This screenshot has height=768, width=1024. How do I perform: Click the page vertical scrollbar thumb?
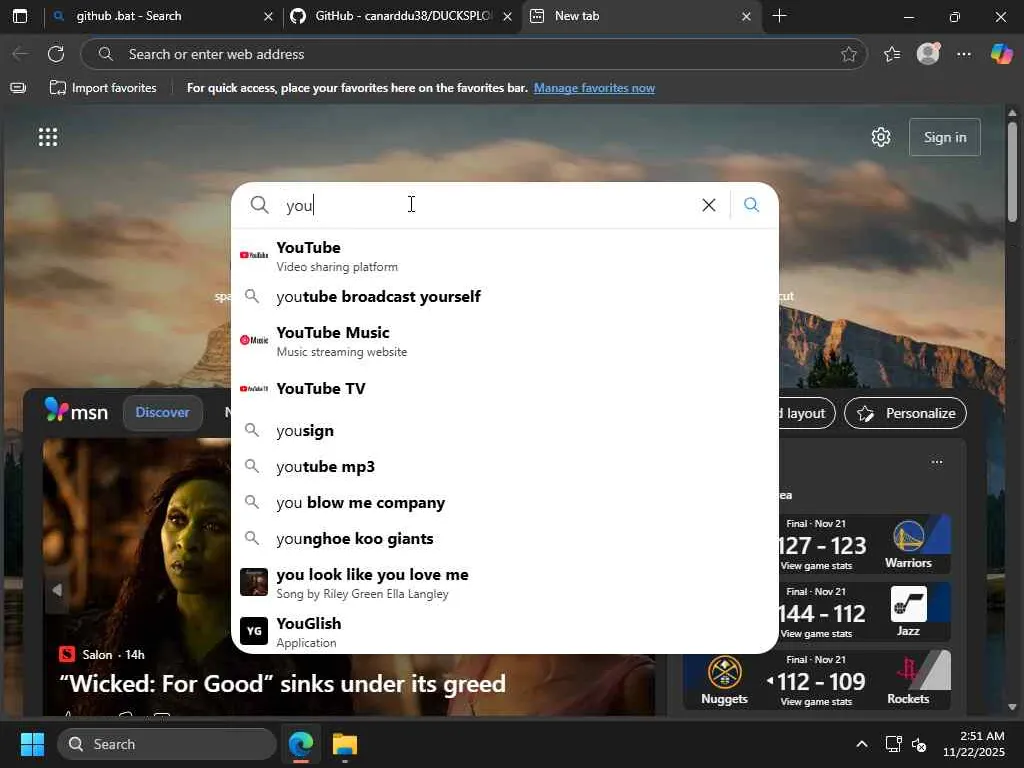click(x=1012, y=172)
